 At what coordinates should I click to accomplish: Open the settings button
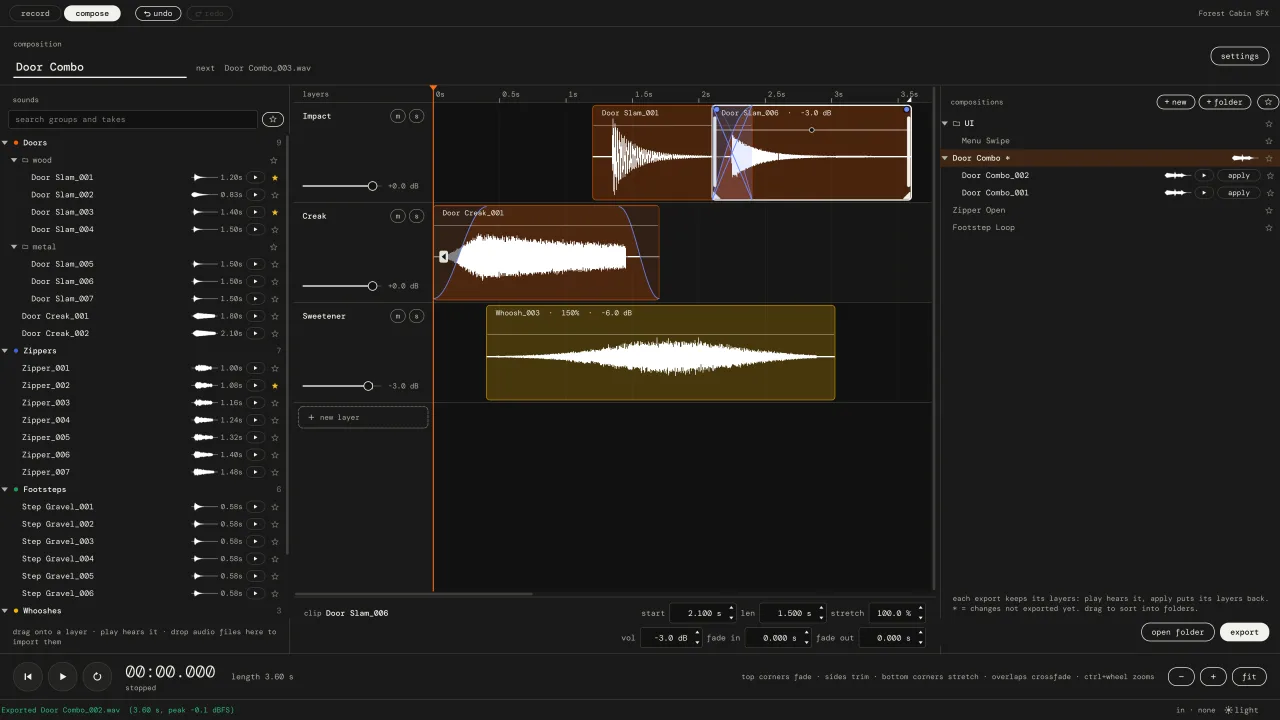coord(1239,56)
